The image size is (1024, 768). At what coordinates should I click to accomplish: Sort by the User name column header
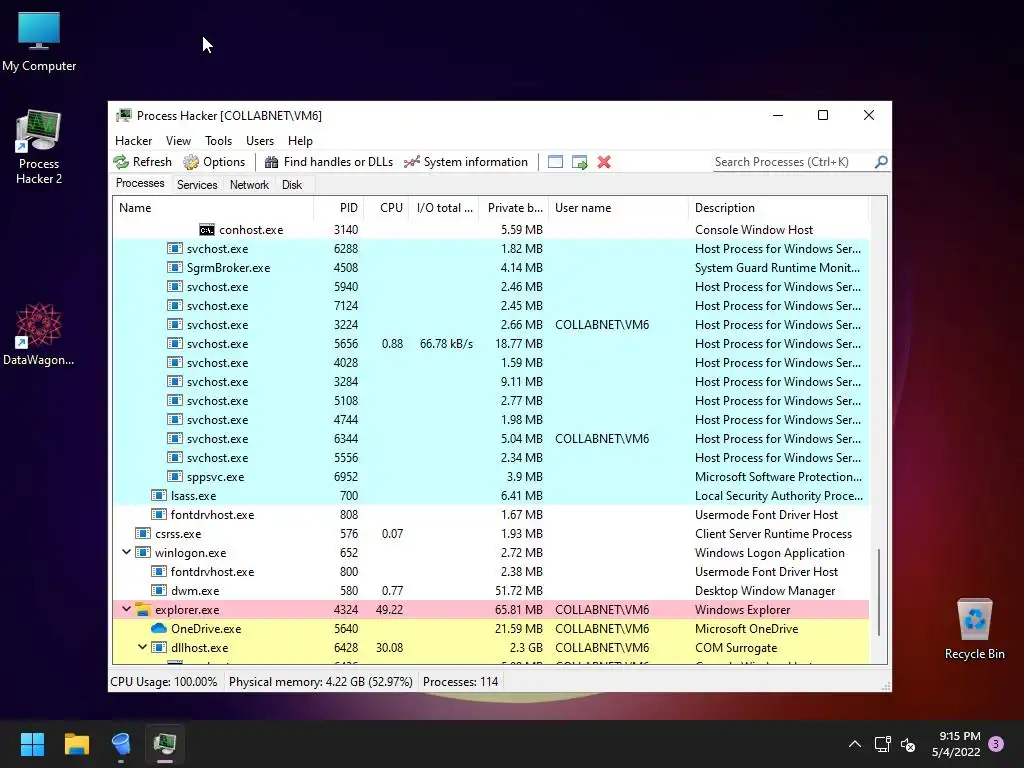pyautogui.click(x=618, y=208)
